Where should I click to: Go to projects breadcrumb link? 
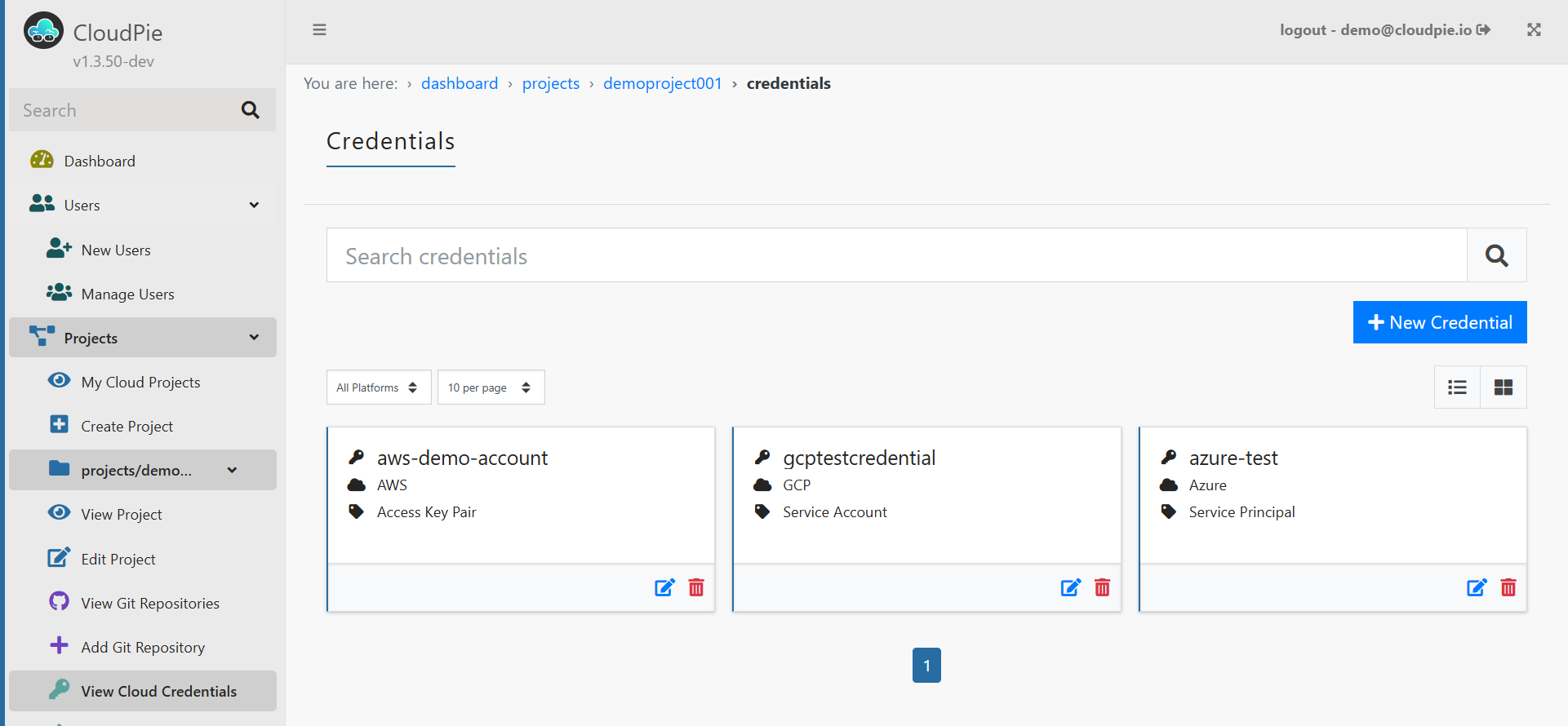coord(551,83)
